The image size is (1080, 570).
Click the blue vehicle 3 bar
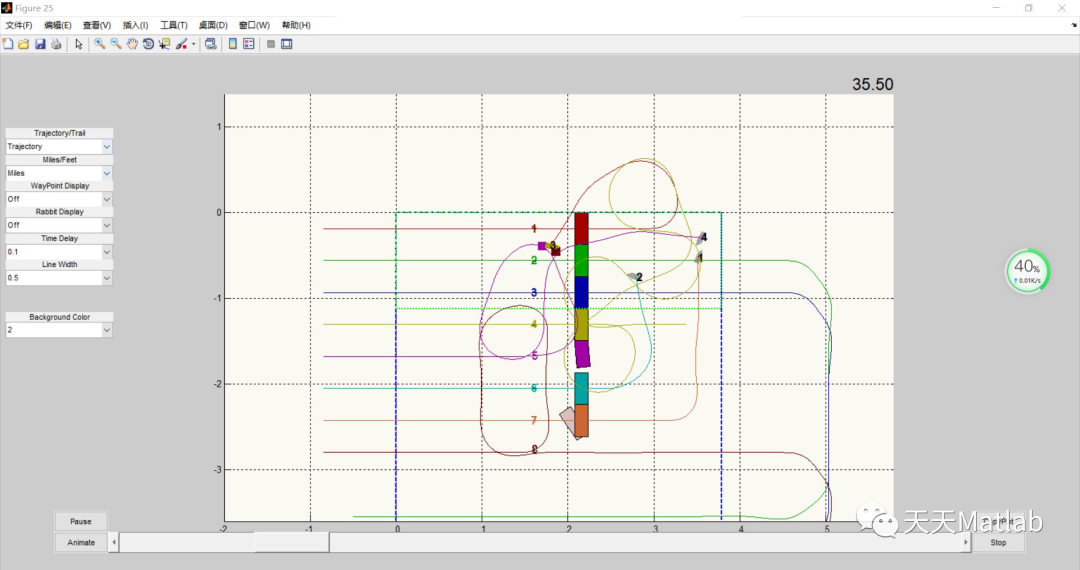point(581,293)
